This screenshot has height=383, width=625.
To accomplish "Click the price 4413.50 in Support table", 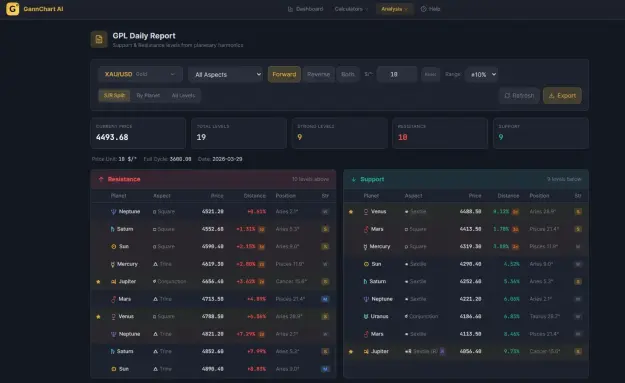I will click(470, 229).
